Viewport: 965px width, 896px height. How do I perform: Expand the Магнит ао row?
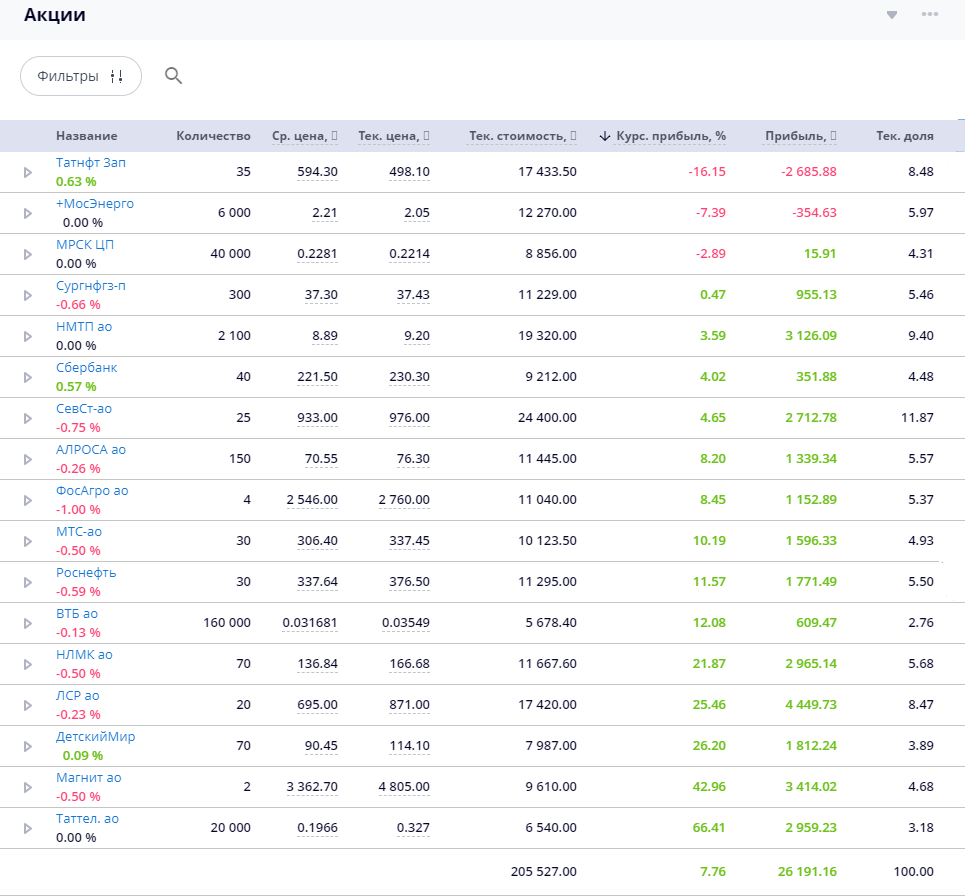(28, 788)
